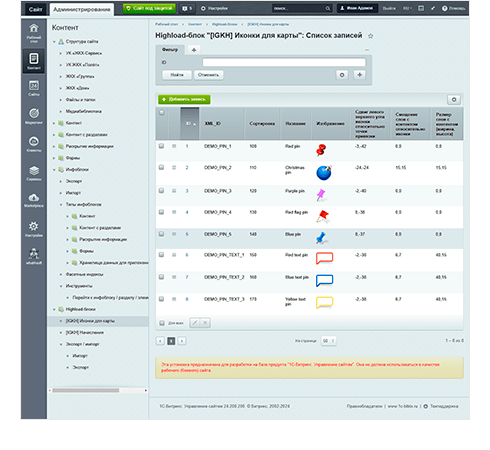Enable the 'For all' checkbox below the table
The height and width of the screenshot is (450, 490).
click(162, 323)
